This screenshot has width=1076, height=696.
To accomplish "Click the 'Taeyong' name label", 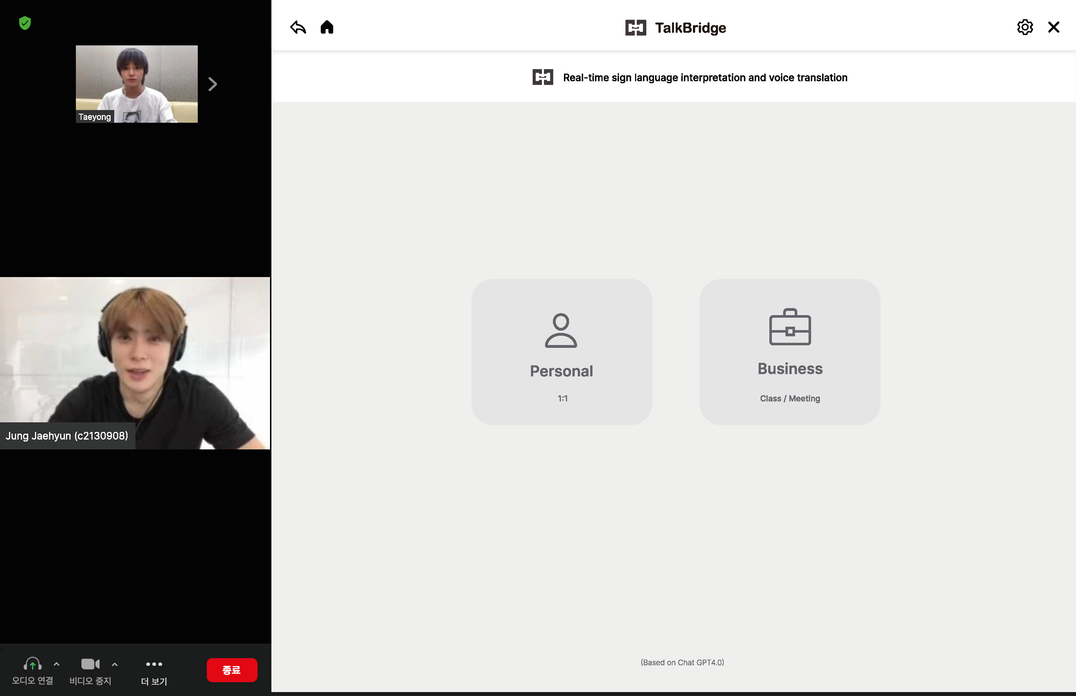I will pyautogui.click(x=95, y=117).
